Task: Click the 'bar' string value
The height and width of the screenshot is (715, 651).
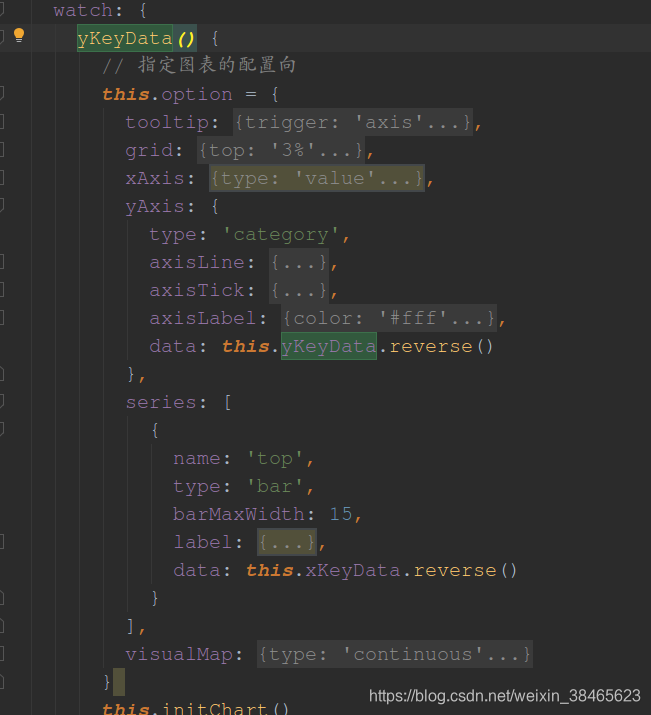Action: (x=275, y=486)
